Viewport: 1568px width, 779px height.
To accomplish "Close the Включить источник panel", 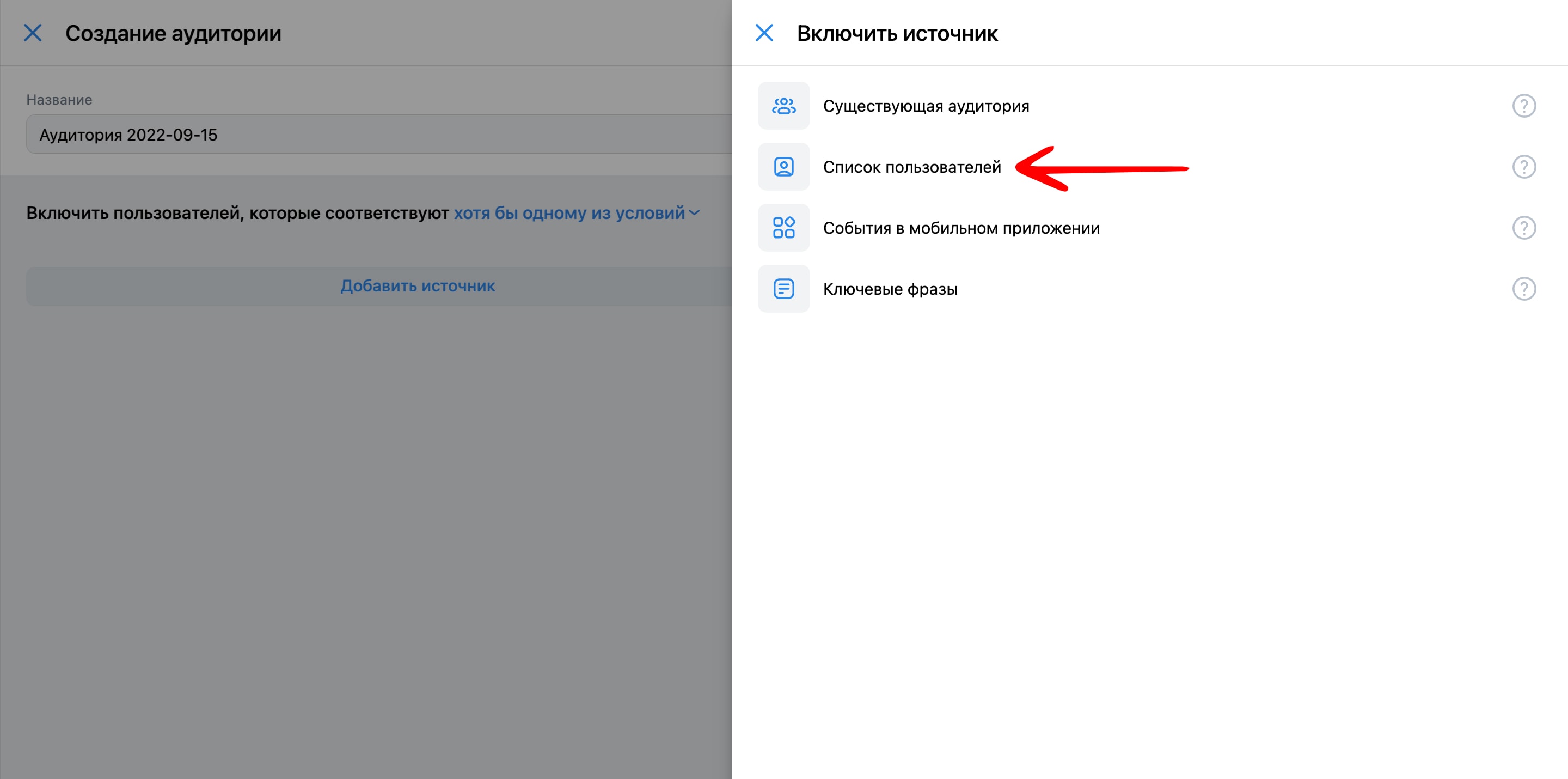I will pos(764,33).
